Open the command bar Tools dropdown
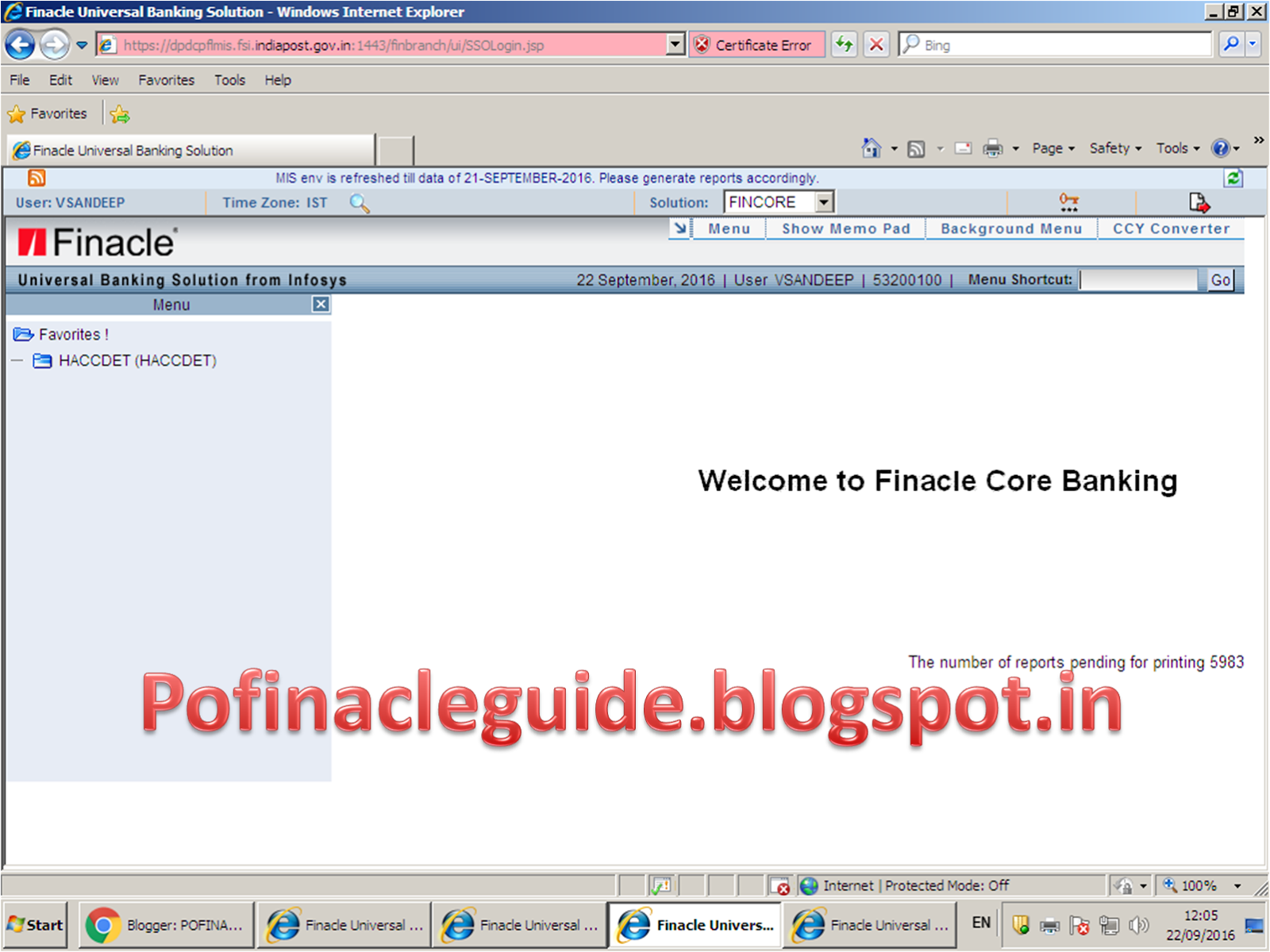Viewport: 1270px width, 952px height. pos(1178,148)
